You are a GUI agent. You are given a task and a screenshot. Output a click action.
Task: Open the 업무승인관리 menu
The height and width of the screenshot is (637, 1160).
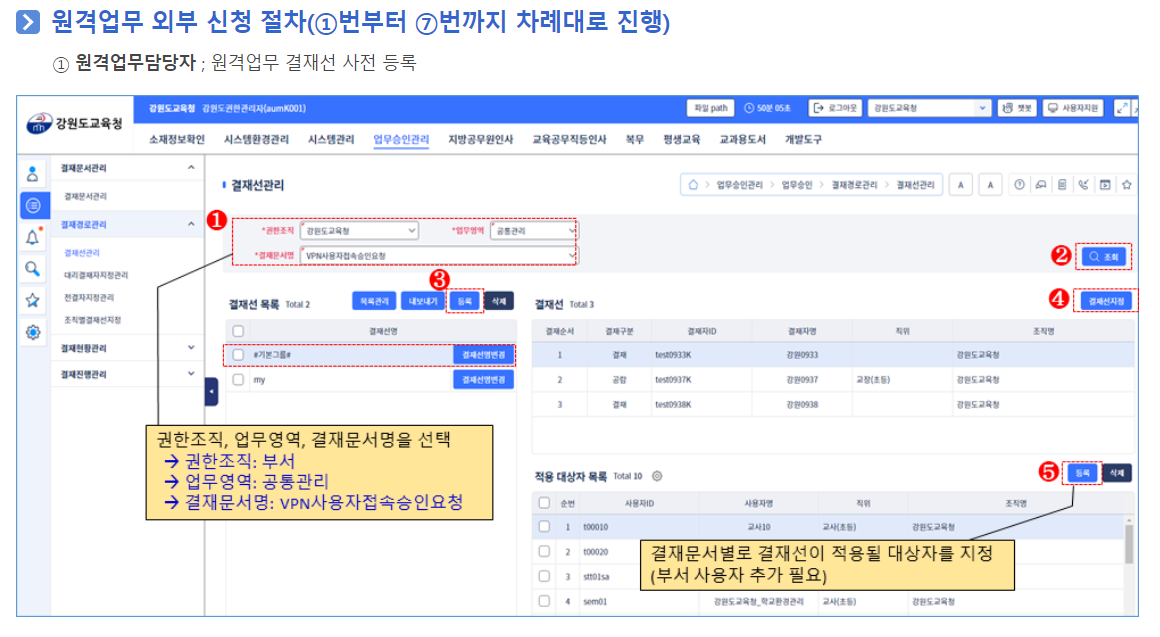click(x=401, y=139)
